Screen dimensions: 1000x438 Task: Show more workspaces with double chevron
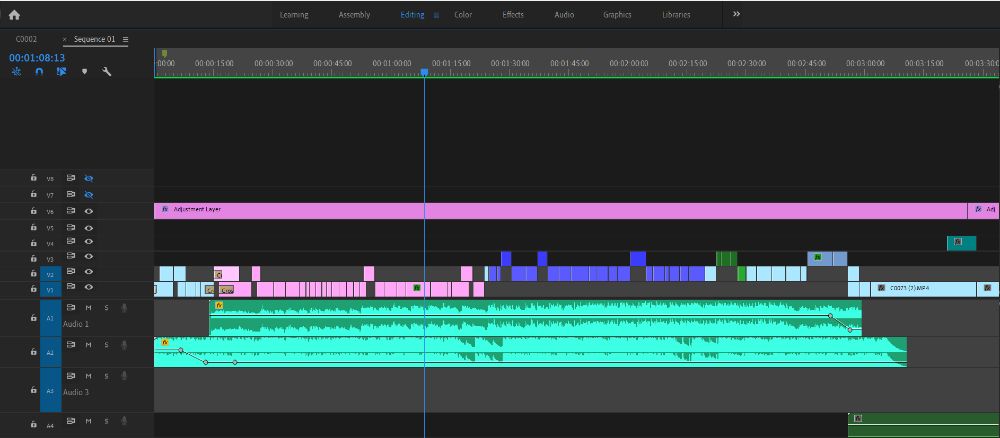pyautogui.click(x=736, y=14)
